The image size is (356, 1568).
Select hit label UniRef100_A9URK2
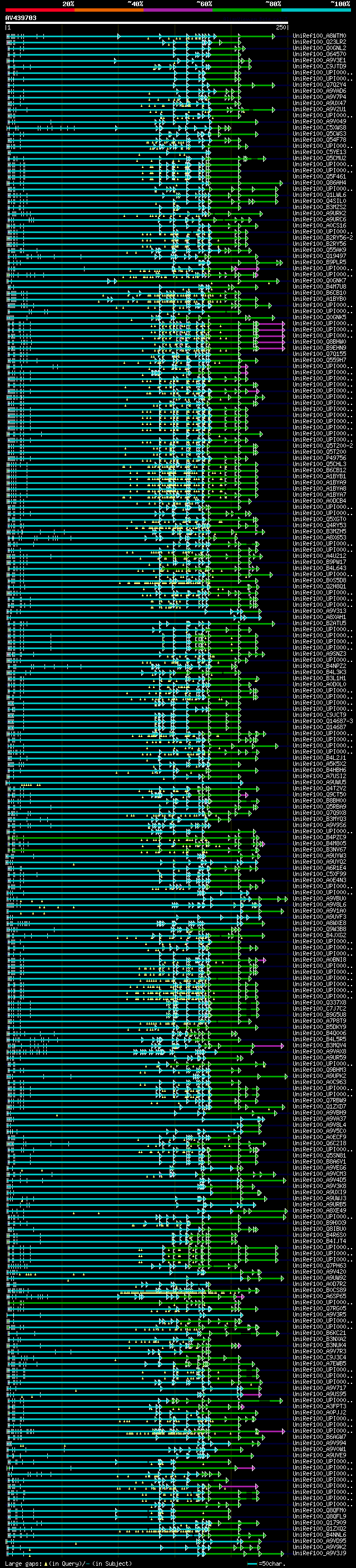[319, 213]
